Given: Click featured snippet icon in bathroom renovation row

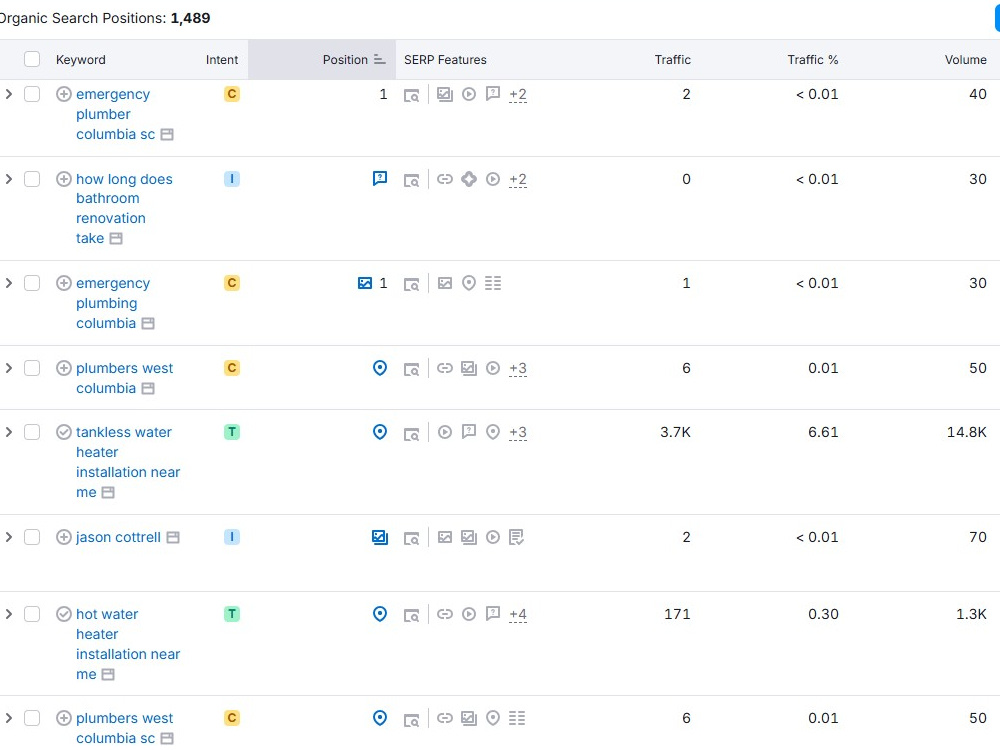Looking at the screenshot, I should click(379, 179).
